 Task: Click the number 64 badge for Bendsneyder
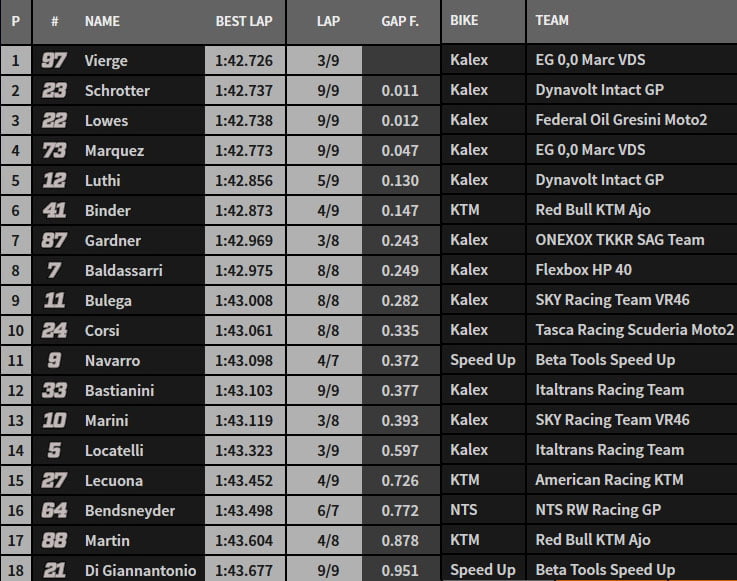click(x=55, y=510)
